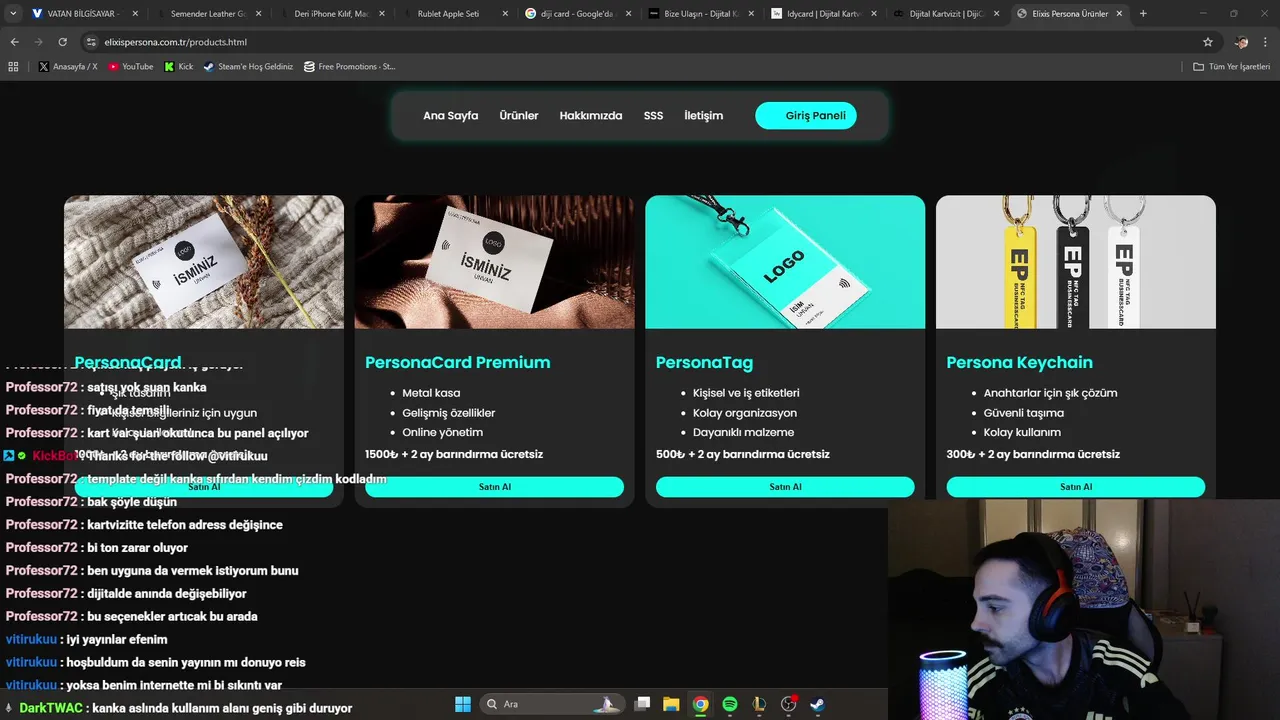The height and width of the screenshot is (720, 1280).
Task: Open the apps grid in bookmarks bar
Action: point(13,67)
